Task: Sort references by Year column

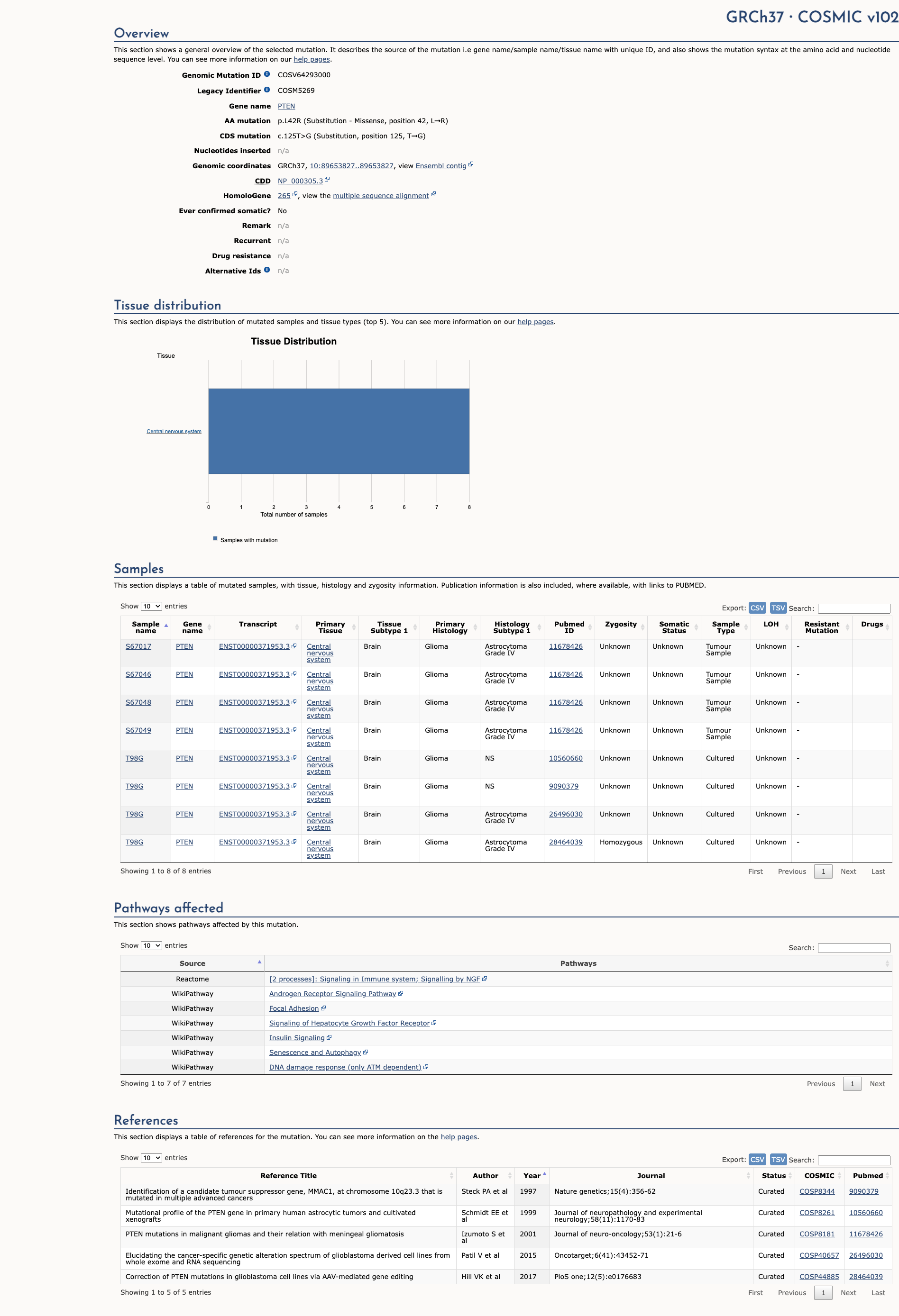Action: point(532,1176)
